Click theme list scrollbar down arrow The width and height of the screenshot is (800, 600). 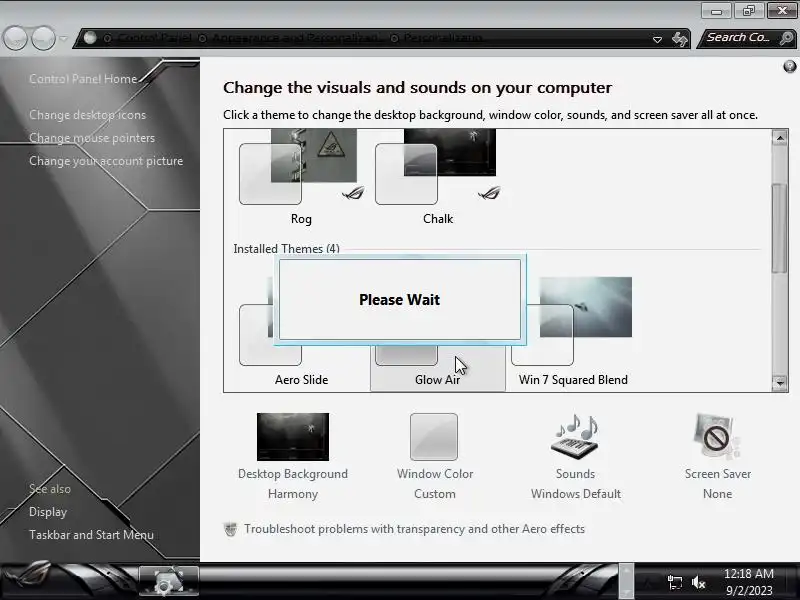780,383
